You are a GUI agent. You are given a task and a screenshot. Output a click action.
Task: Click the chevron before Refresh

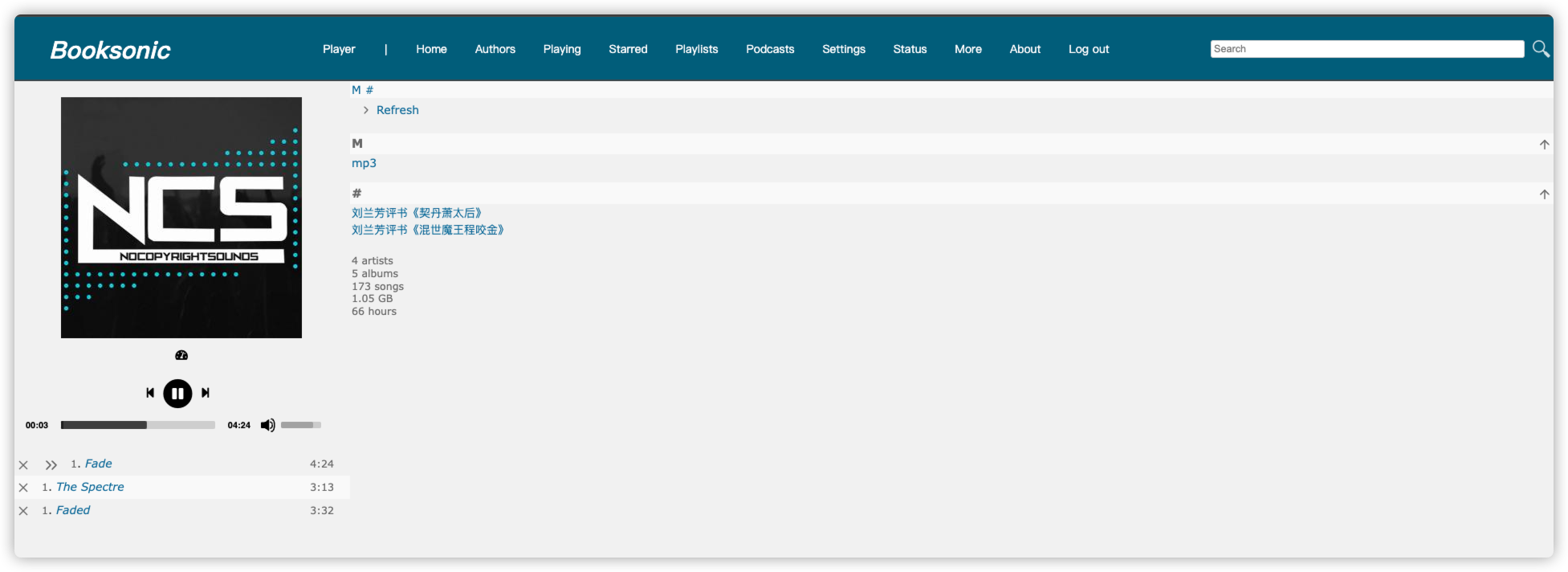(366, 110)
